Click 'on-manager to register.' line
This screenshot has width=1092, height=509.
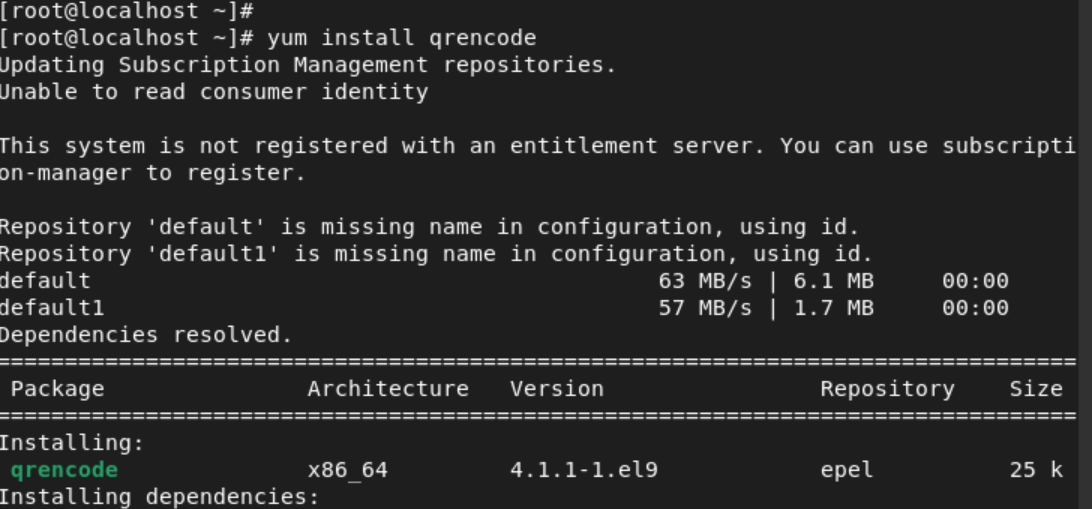tap(153, 173)
